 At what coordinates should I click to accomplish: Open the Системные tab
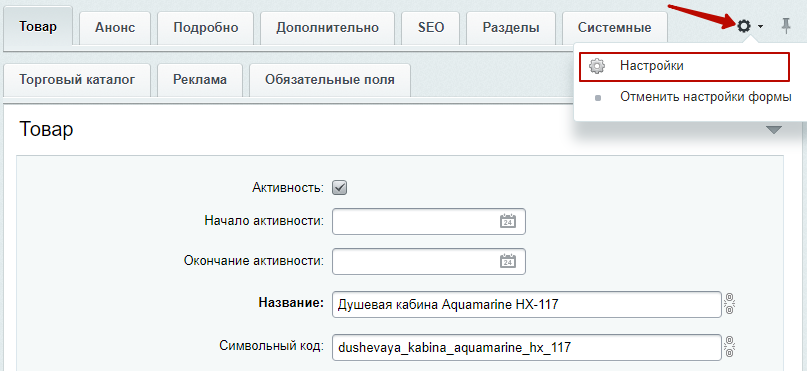coord(615,29)
